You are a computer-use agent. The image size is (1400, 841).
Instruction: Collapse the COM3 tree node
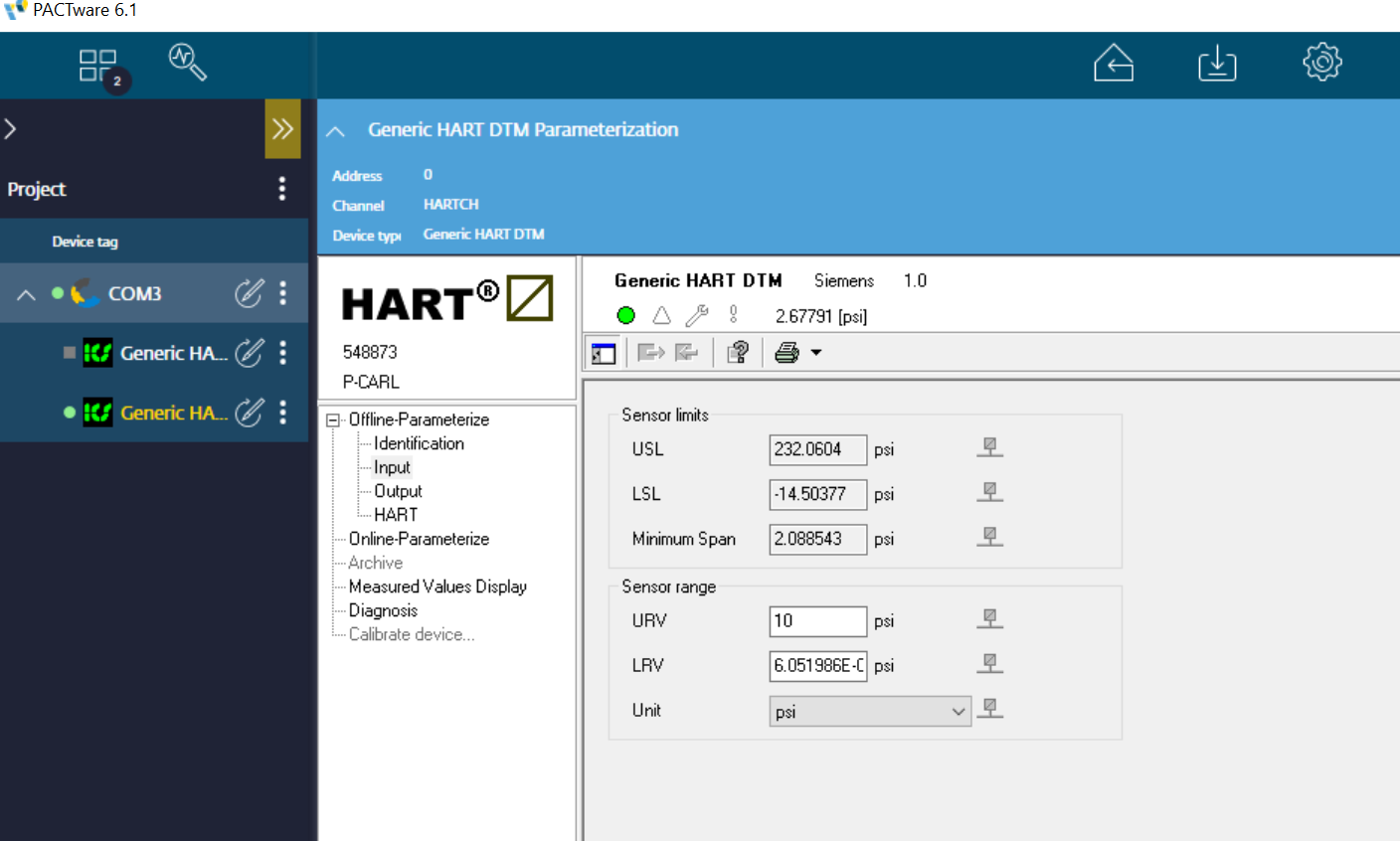click(x=26, y=294)
